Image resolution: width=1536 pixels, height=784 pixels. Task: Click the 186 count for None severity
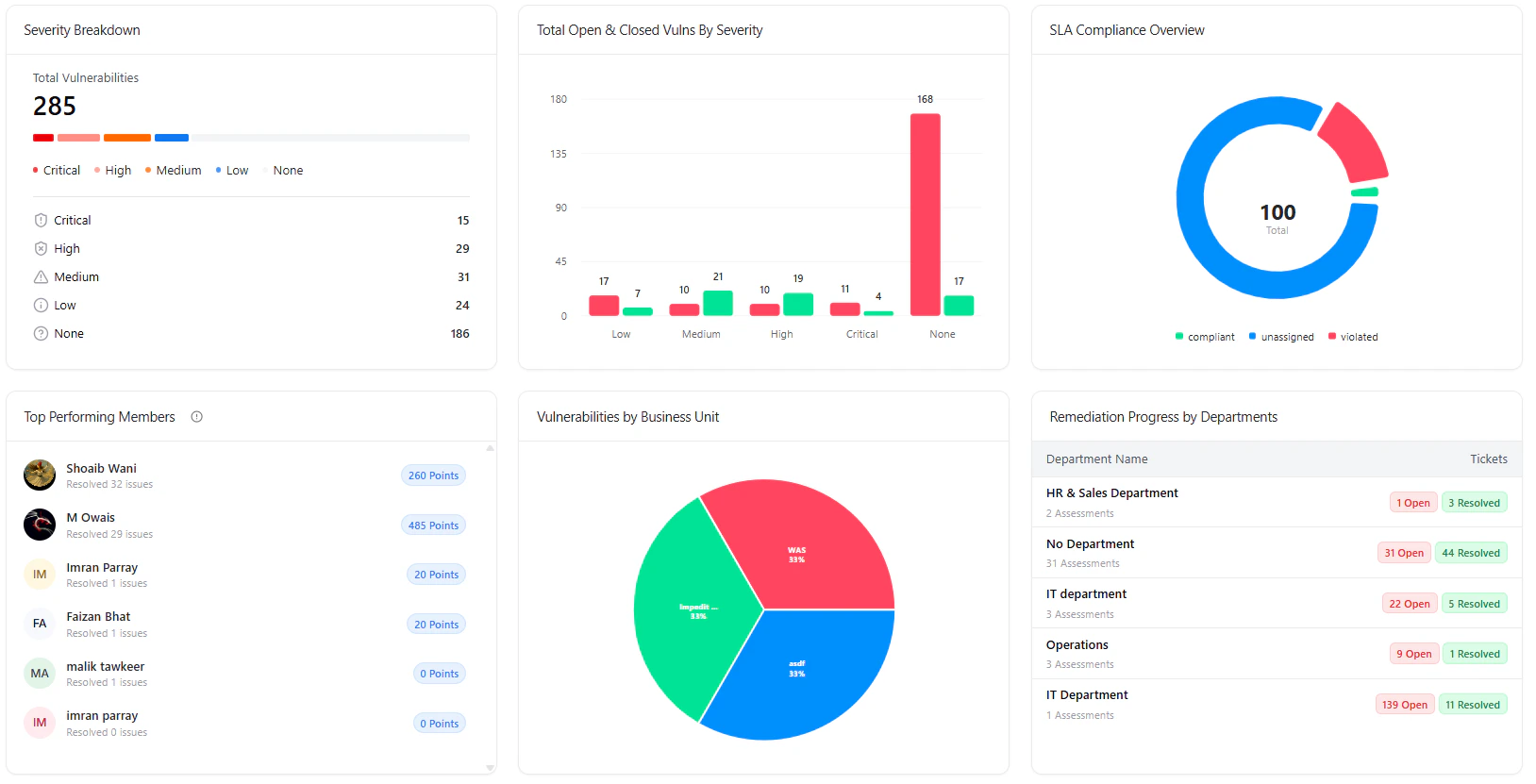[459, 334]
